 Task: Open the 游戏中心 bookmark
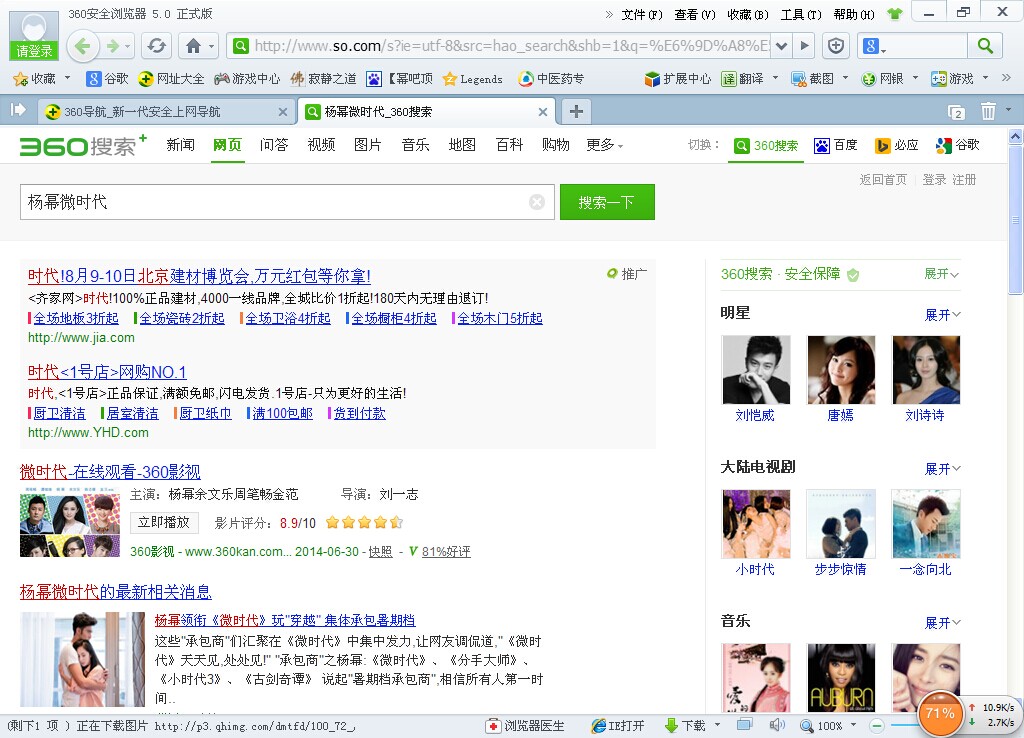click(247, 79)
